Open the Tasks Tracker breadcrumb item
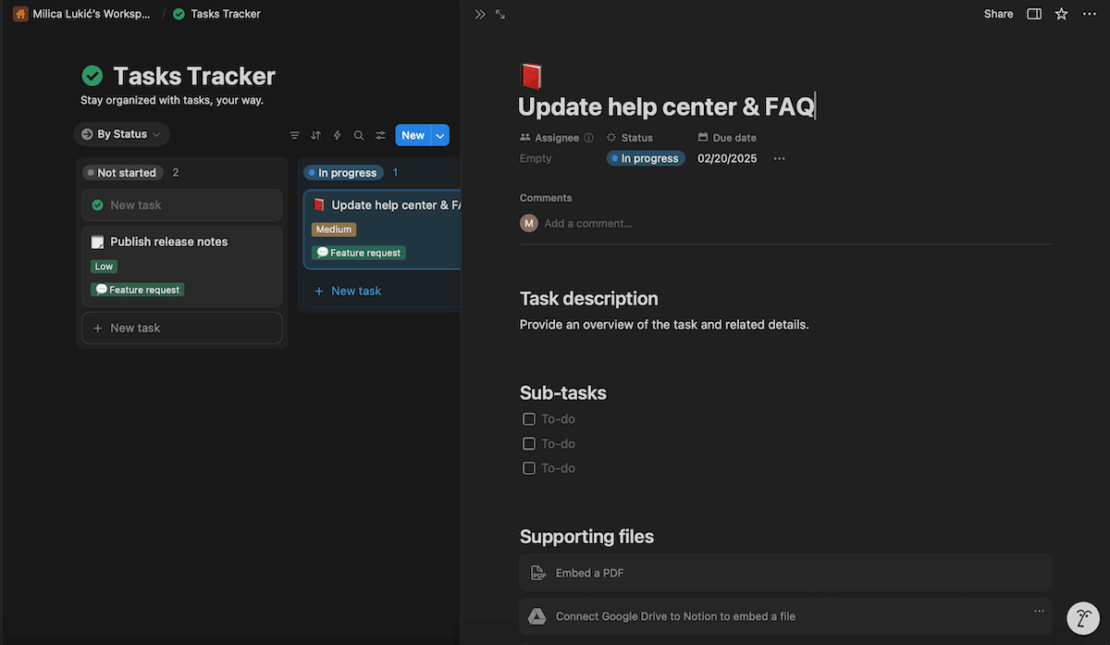This screenshot has height=645, width=1110. pos(225,13)
